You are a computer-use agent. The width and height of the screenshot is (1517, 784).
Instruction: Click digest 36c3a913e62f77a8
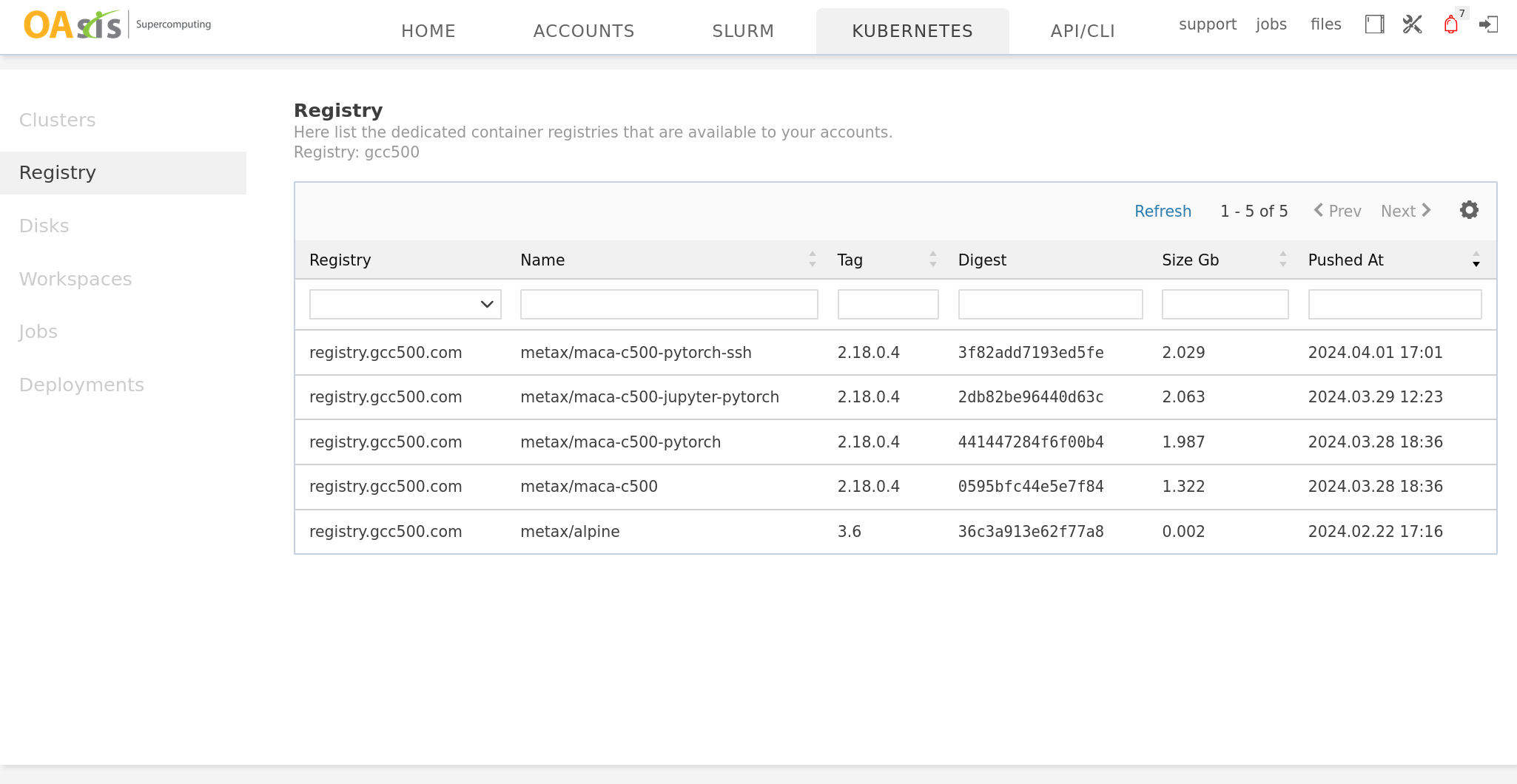tap(1031, 532)
